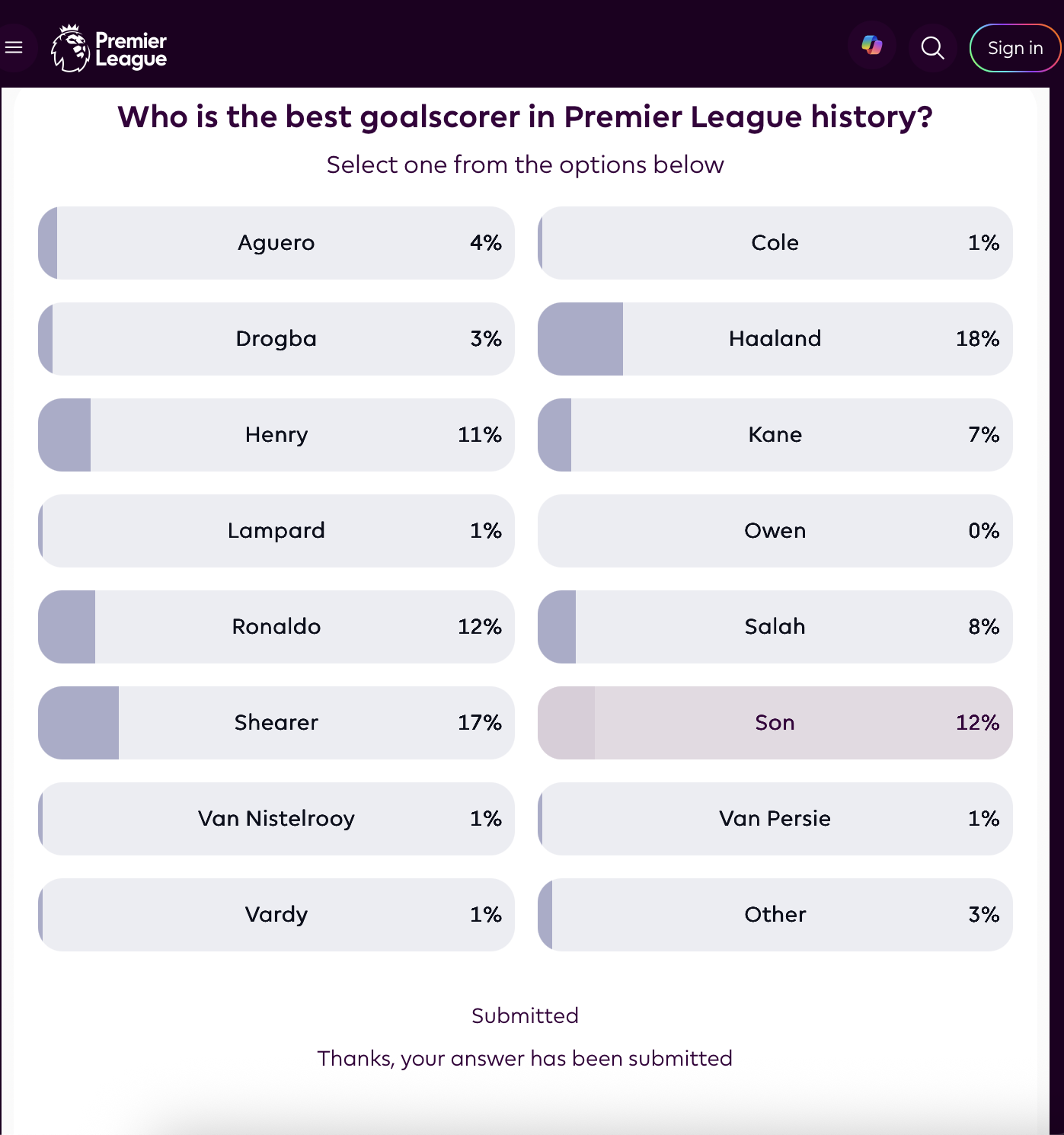Screen dimensions: 1064x1135
Task: Select the Aguero poll option
Action: pos(276,243)
